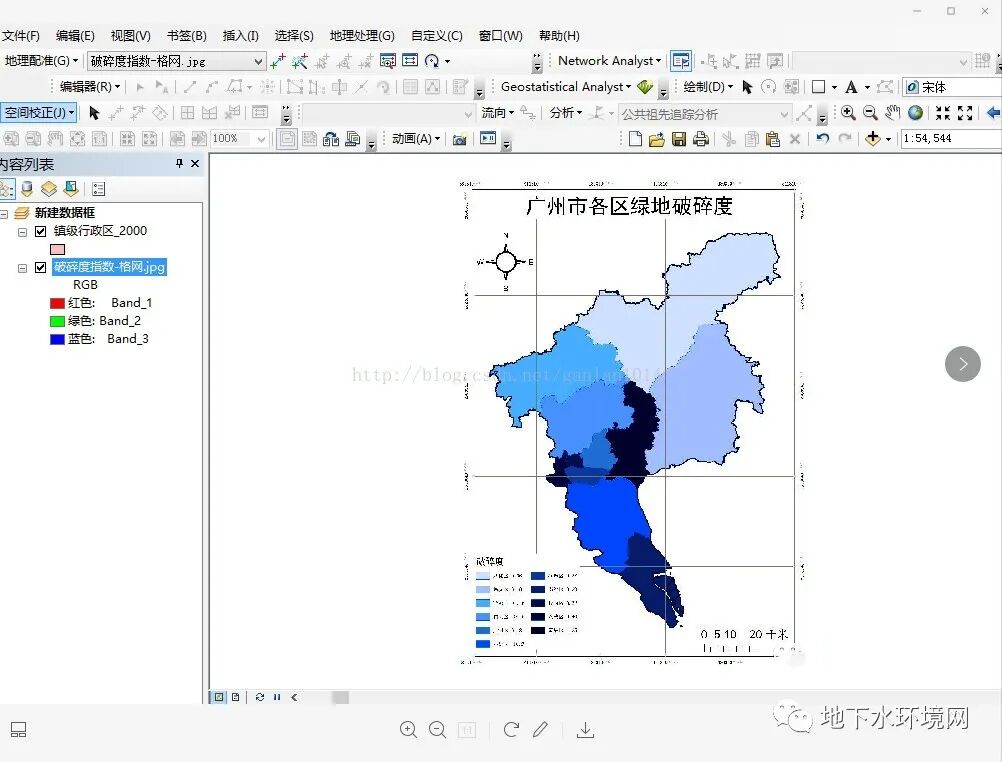Viewport: 1002px width, 762px height.
Task: Open the 地理处理(G) menu
Action: tap(361, 35)
